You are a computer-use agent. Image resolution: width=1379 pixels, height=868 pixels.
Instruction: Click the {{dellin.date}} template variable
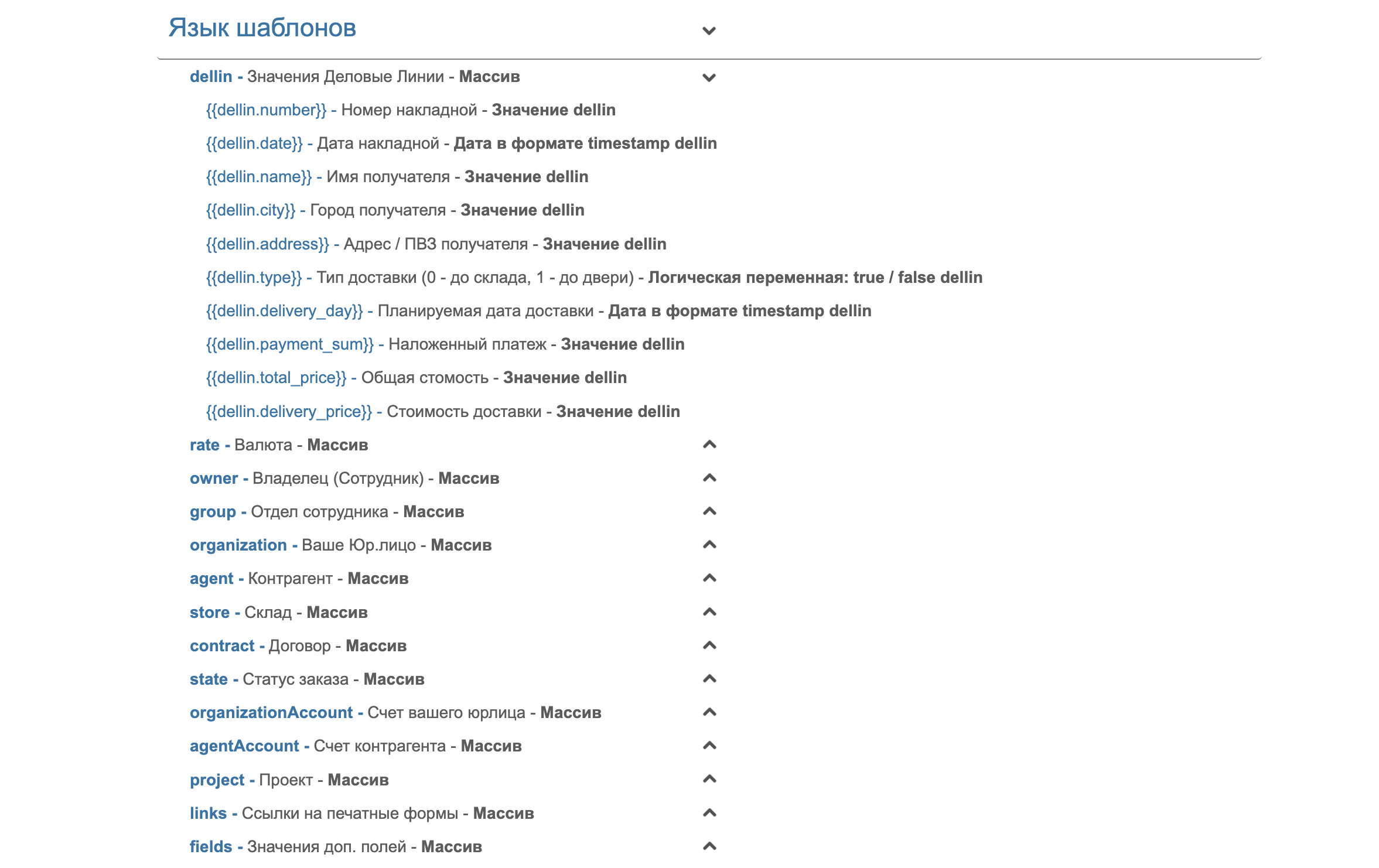254,143
